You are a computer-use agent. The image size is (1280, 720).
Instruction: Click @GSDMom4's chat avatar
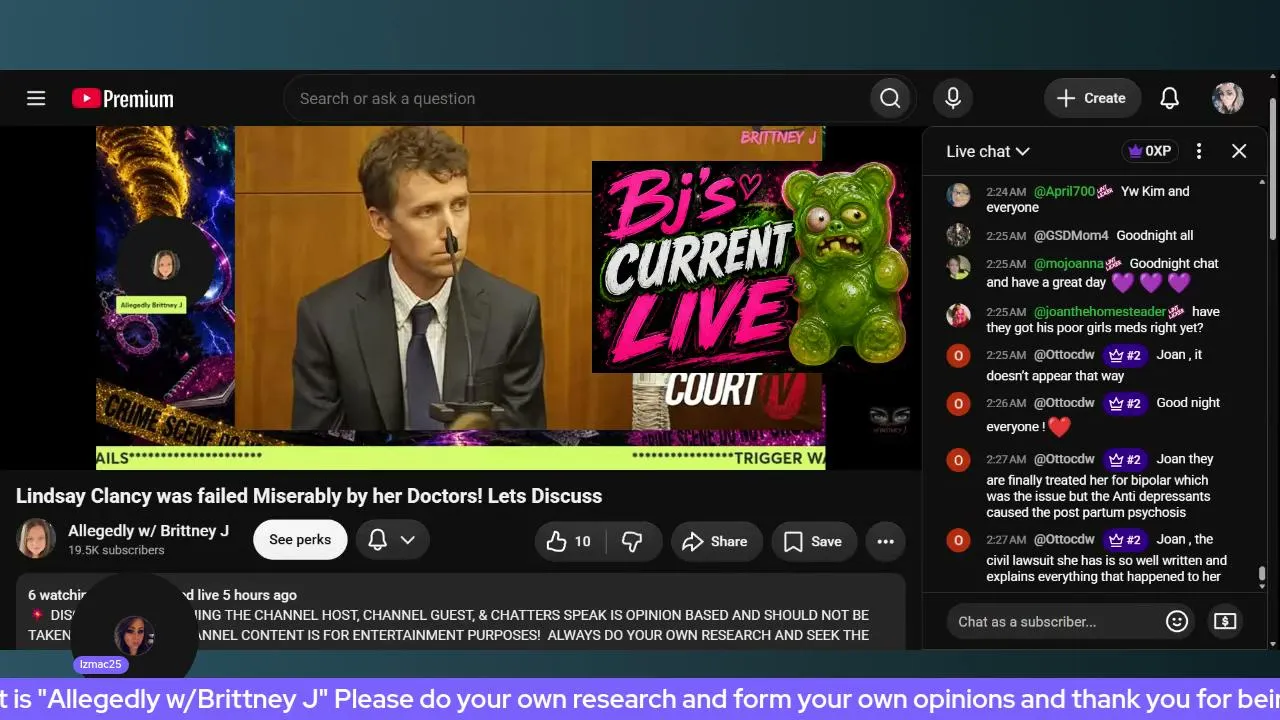(958, 235)
